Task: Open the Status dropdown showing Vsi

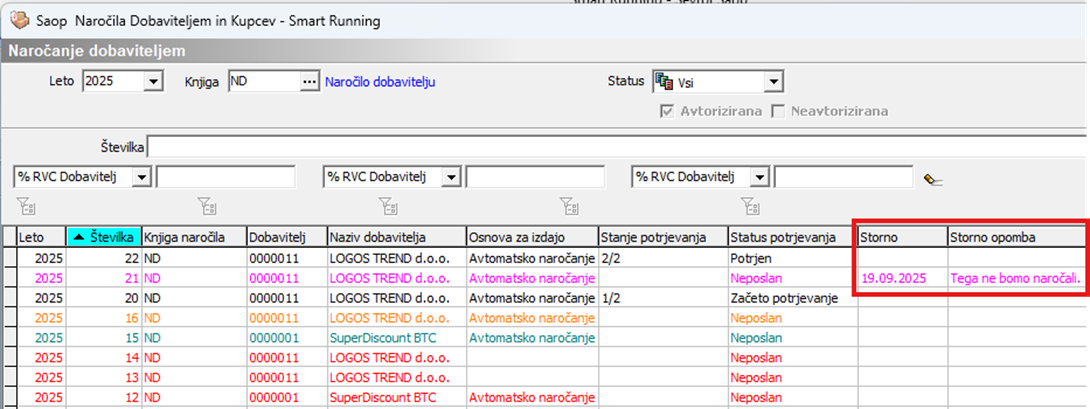Action: tap(772, 83)
